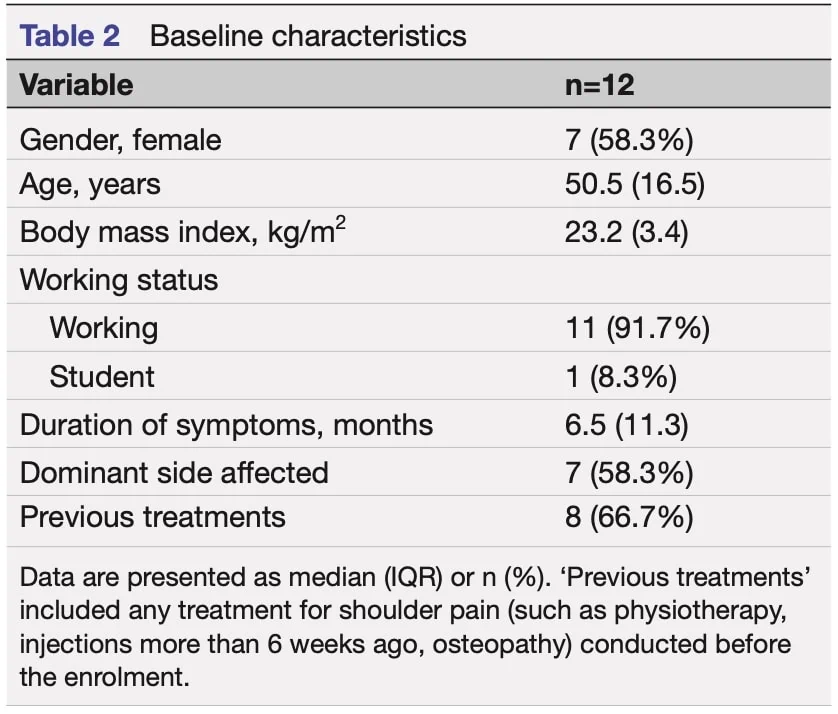Viewport: 838px width, 714px height.
Task: Select the 'Gender, female' row label
Action: coord(120,140)
